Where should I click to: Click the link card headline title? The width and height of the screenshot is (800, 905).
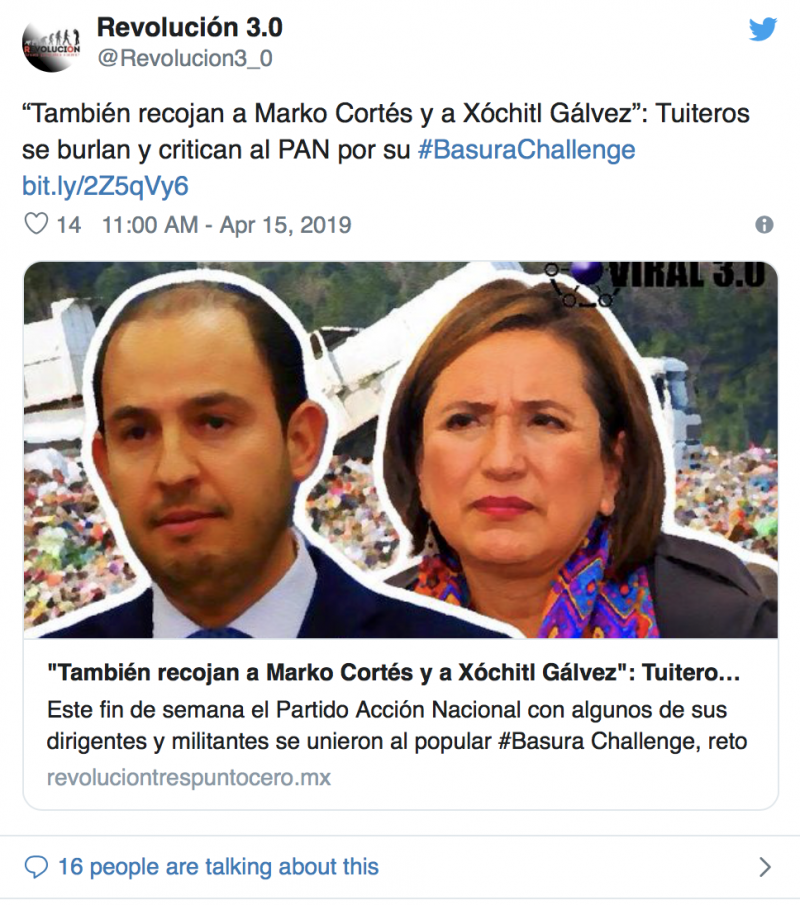click(x=393, y=672)
